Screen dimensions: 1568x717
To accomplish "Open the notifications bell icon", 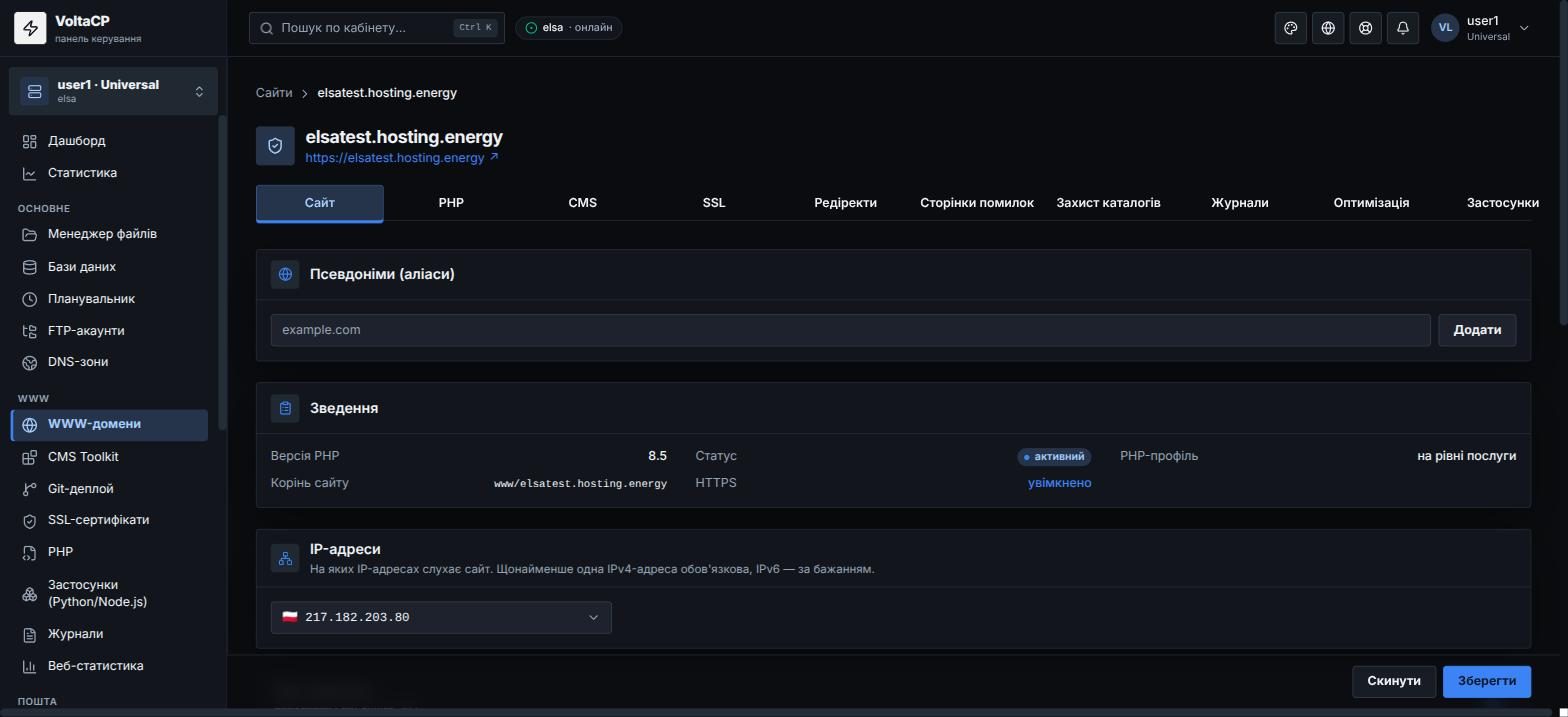I will [1403, 28].
